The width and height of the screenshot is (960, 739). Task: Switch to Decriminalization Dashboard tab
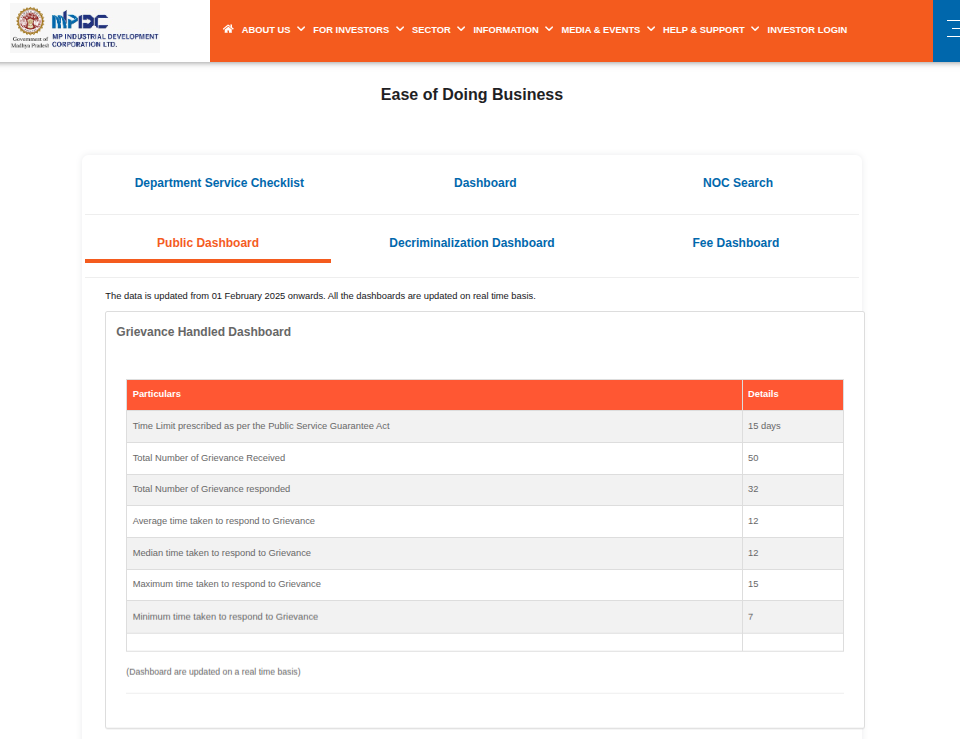[471, 243]
